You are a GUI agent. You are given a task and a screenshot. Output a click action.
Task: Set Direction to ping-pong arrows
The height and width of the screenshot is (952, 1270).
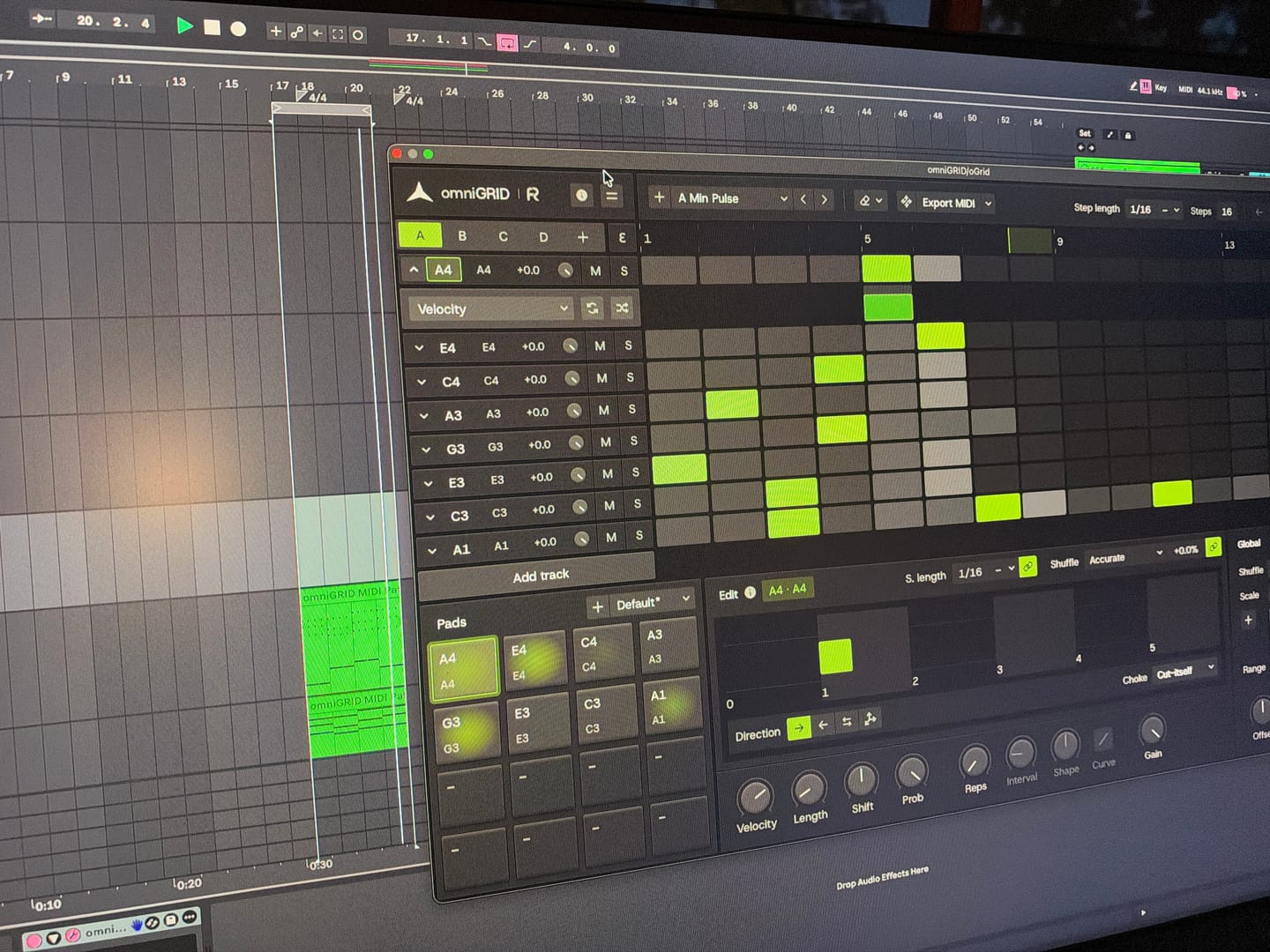pyautogui.click(x=847, y=722)
